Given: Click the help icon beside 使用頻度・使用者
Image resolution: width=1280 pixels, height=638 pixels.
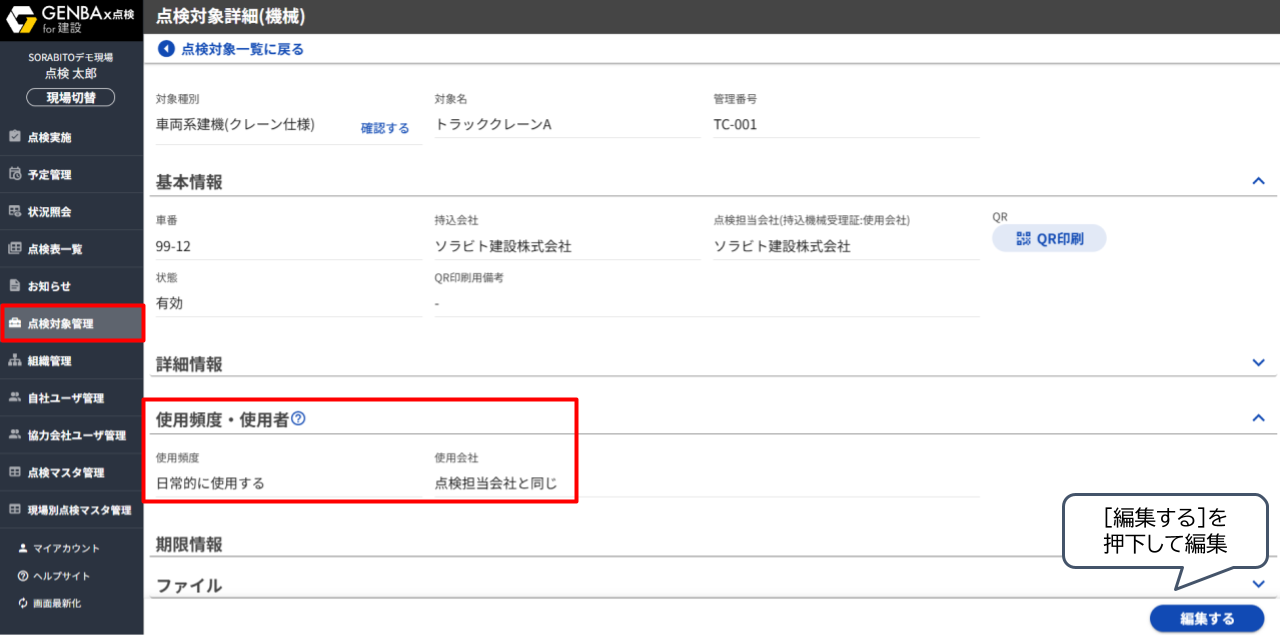Looking at the screenshot, I should pyautogui.click(x=298, y=419).
